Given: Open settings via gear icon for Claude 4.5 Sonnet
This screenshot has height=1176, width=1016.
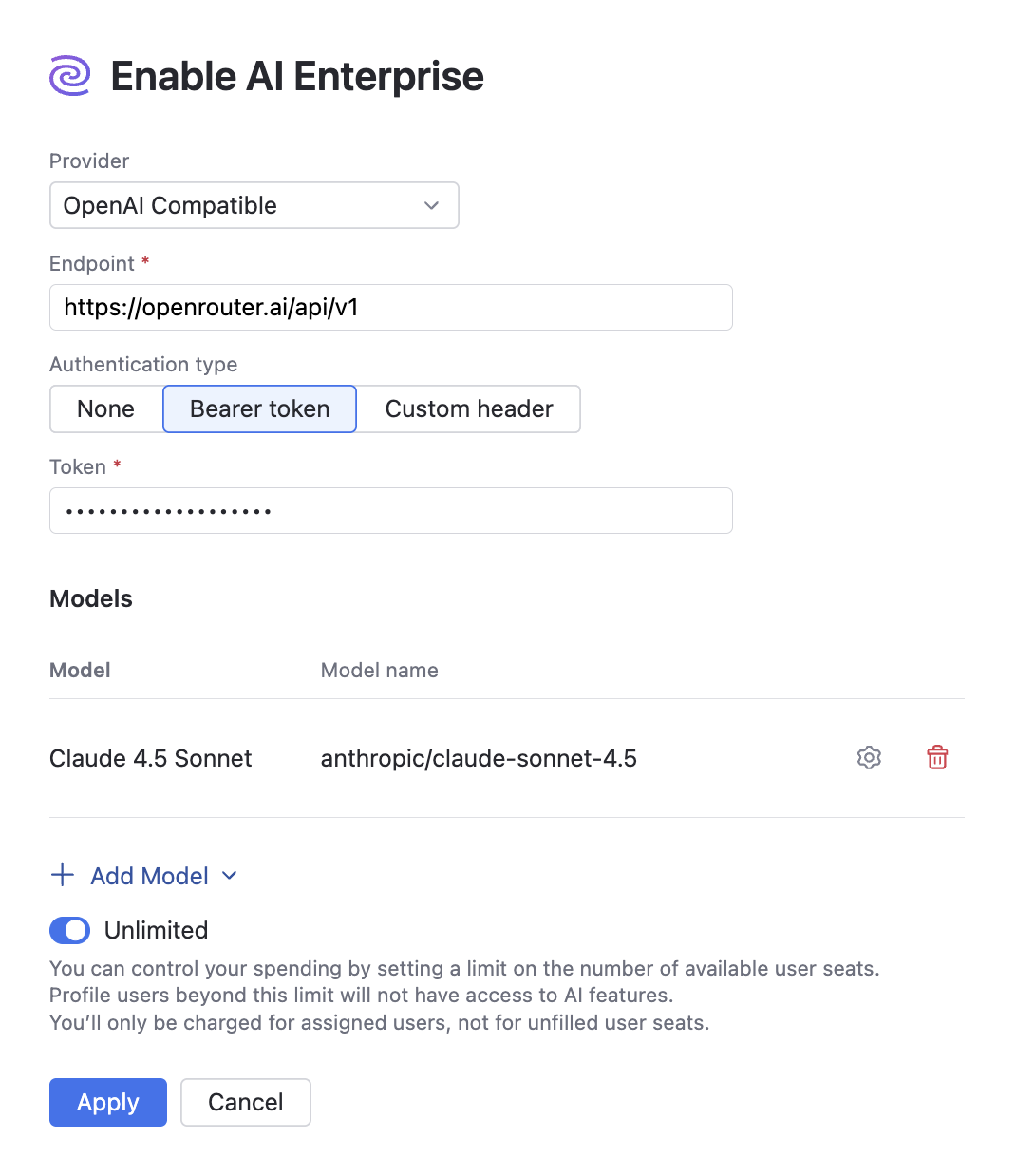Looking at the screenshot, I should pyautogui.click(x=869, y=757).
